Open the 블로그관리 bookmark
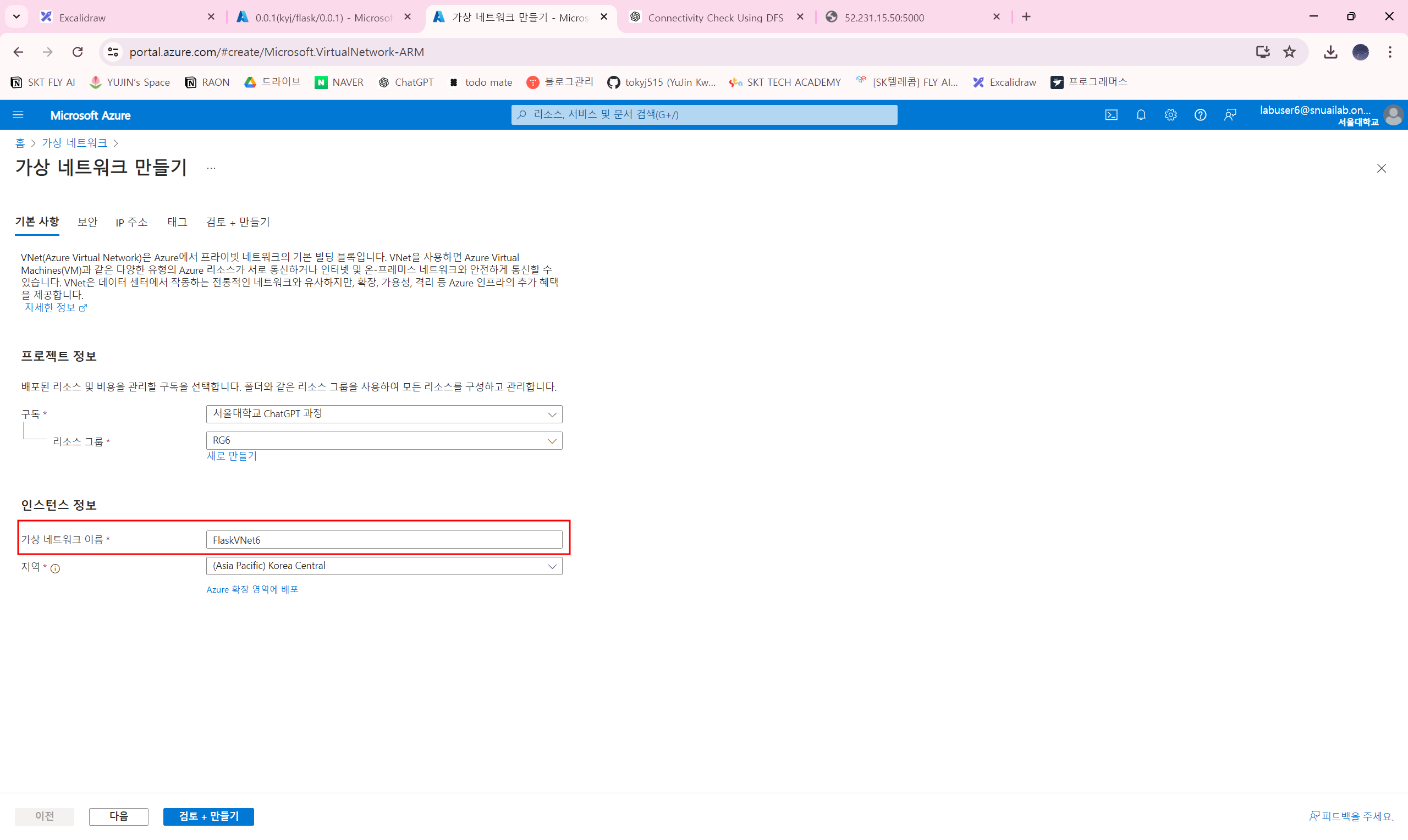The height and width of the screenshot is (840, 1408). 560,82
